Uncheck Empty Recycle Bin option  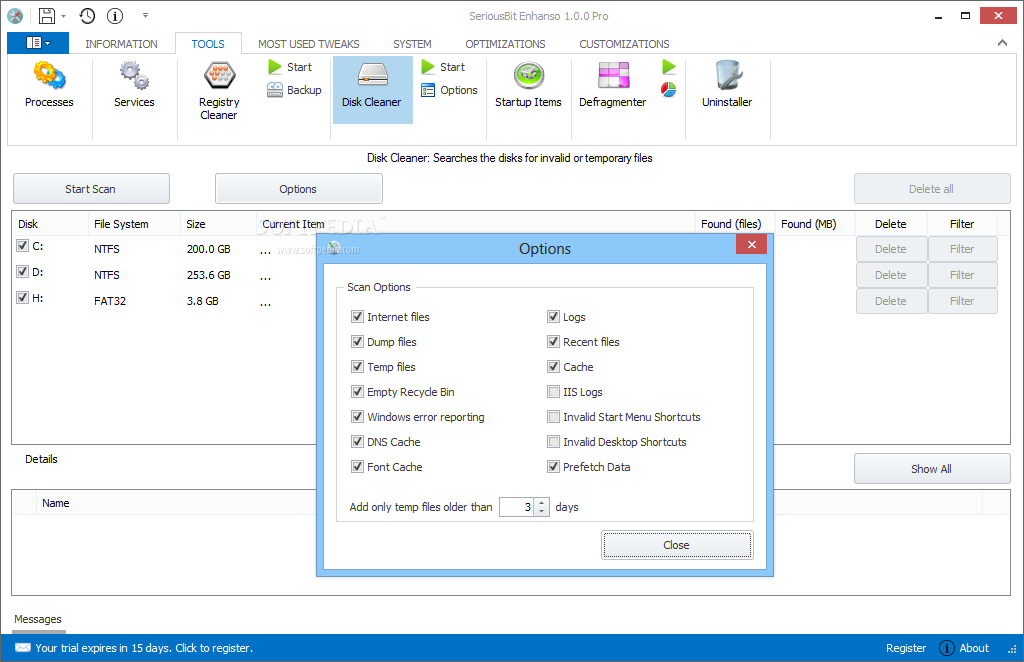click(x=357, y=392)
